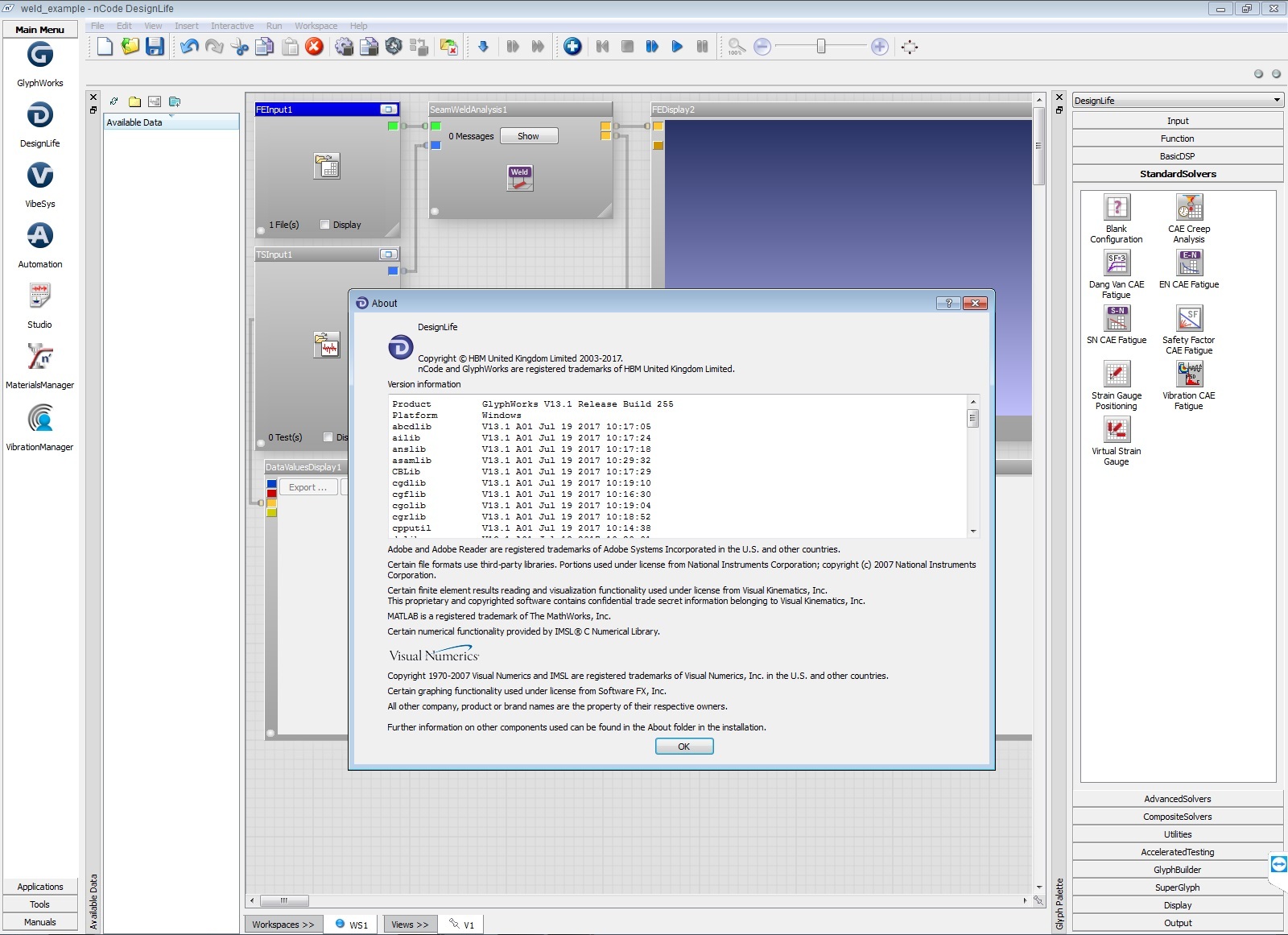This screenshot has width=1288, height=935.
Task: Click Show messages button in SeamWeldAnalysis1
Action: [x=529, y=136]
